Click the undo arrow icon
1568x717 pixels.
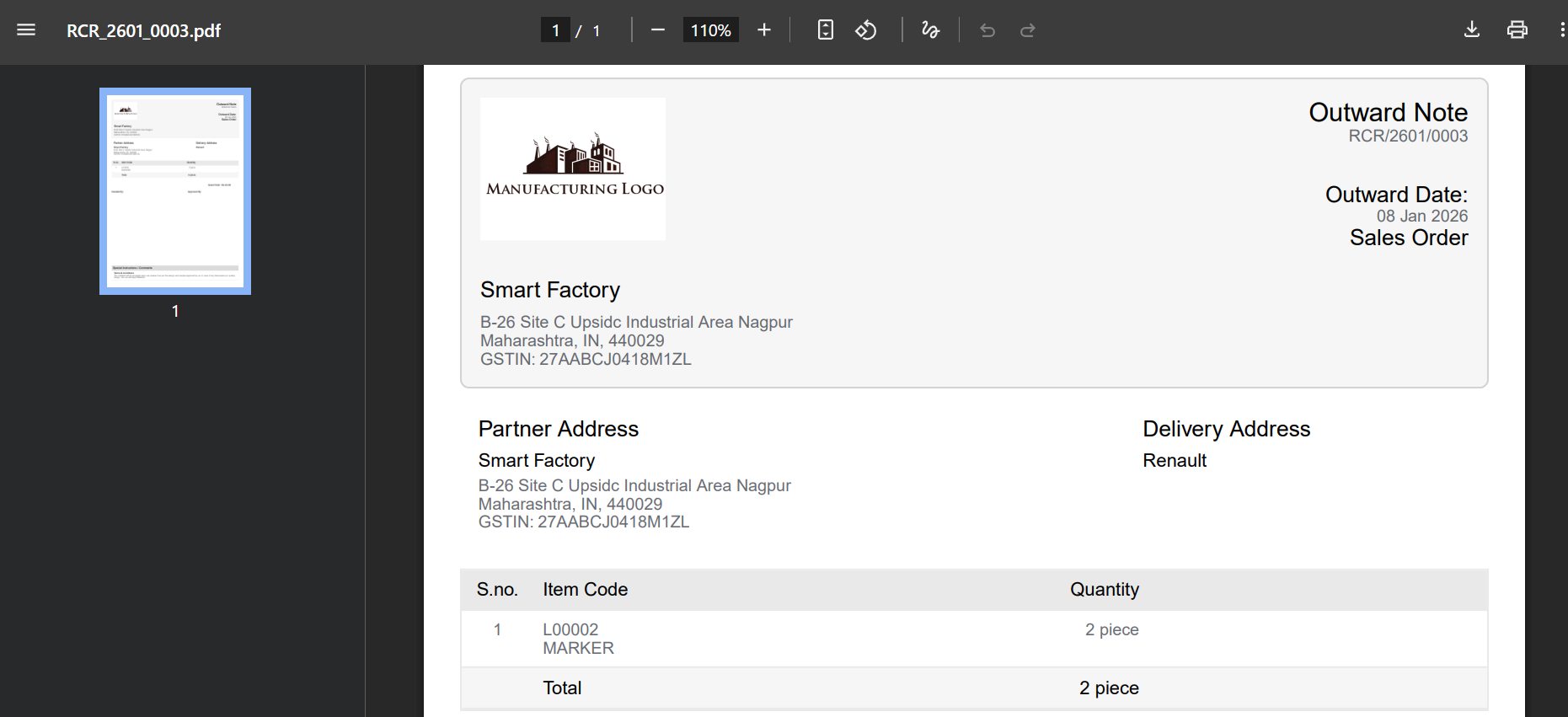tap(987, 30)
